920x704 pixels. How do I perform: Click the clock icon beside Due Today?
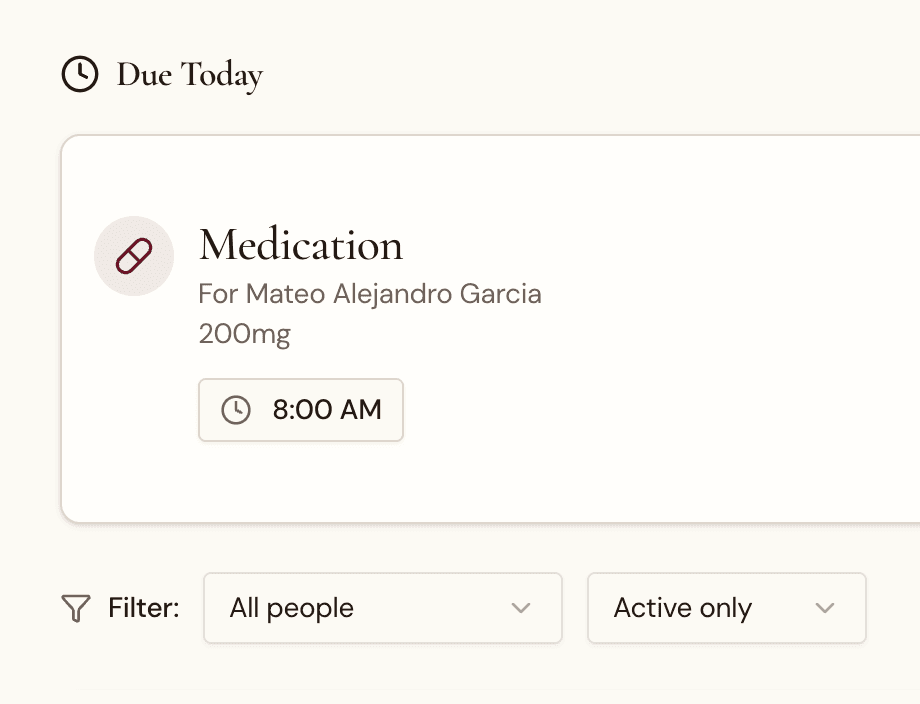(x=80, y=74)
